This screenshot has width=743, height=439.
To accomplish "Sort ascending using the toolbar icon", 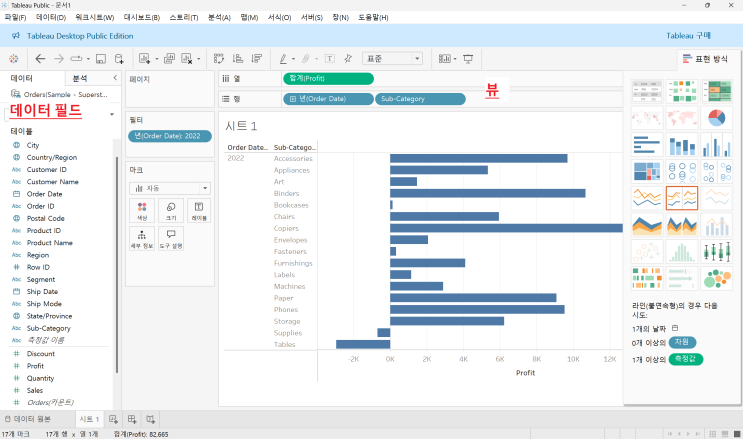I will [x=238, y=59].
